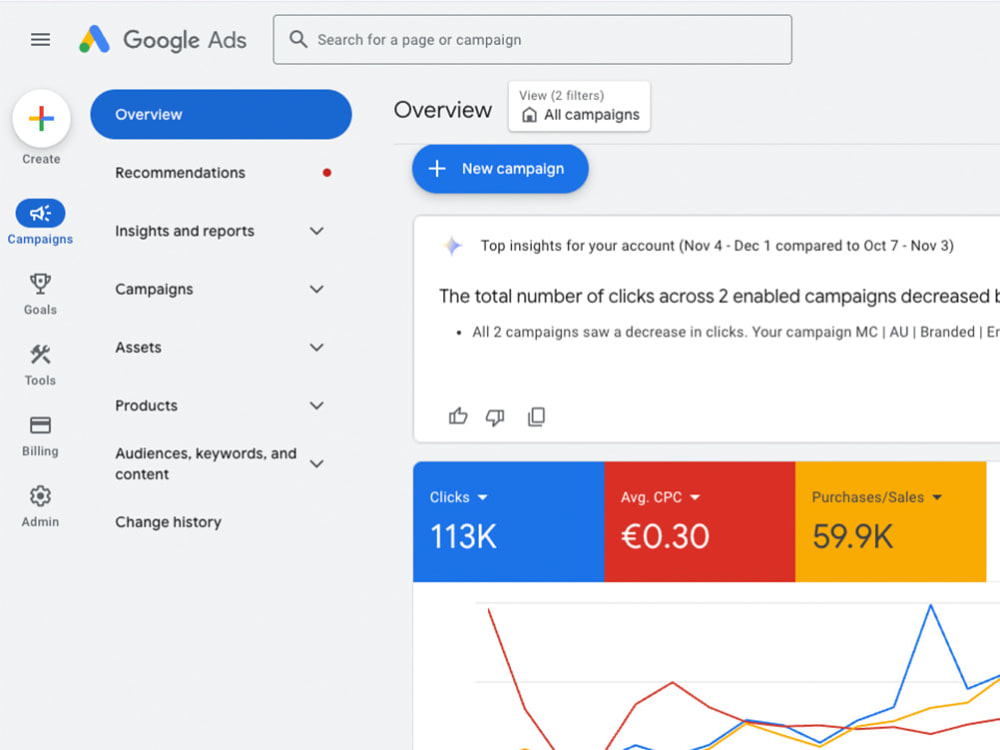Image resolution: width=1000 pixels, height=750 pixels.
Task: Expand Insights and reports chevron
Action: 316,231
